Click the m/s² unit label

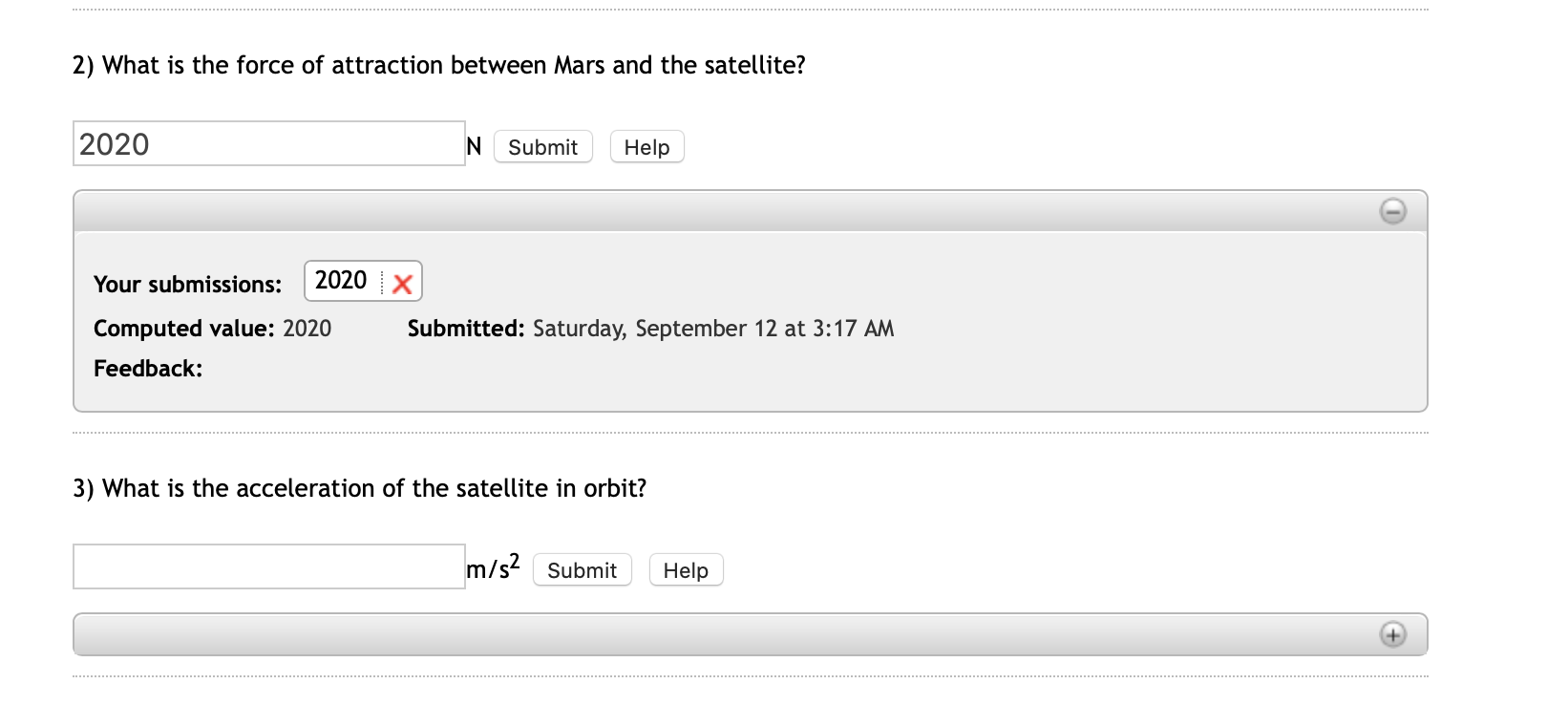493,567
